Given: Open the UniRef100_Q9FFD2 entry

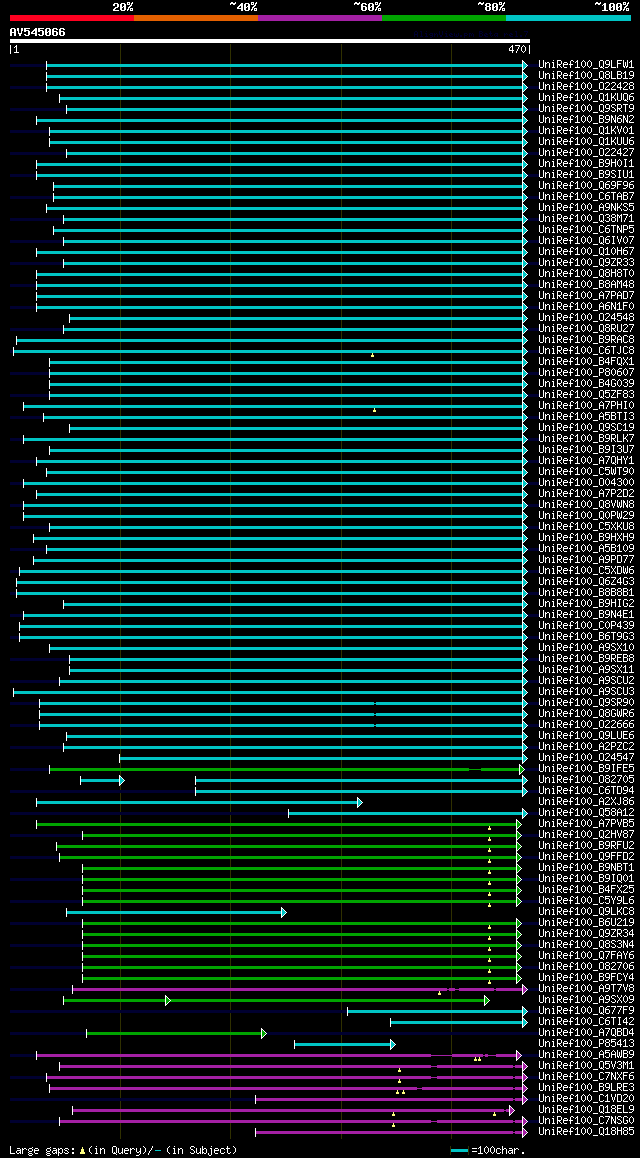Looking at the screenshot, I should pos(586,857).
